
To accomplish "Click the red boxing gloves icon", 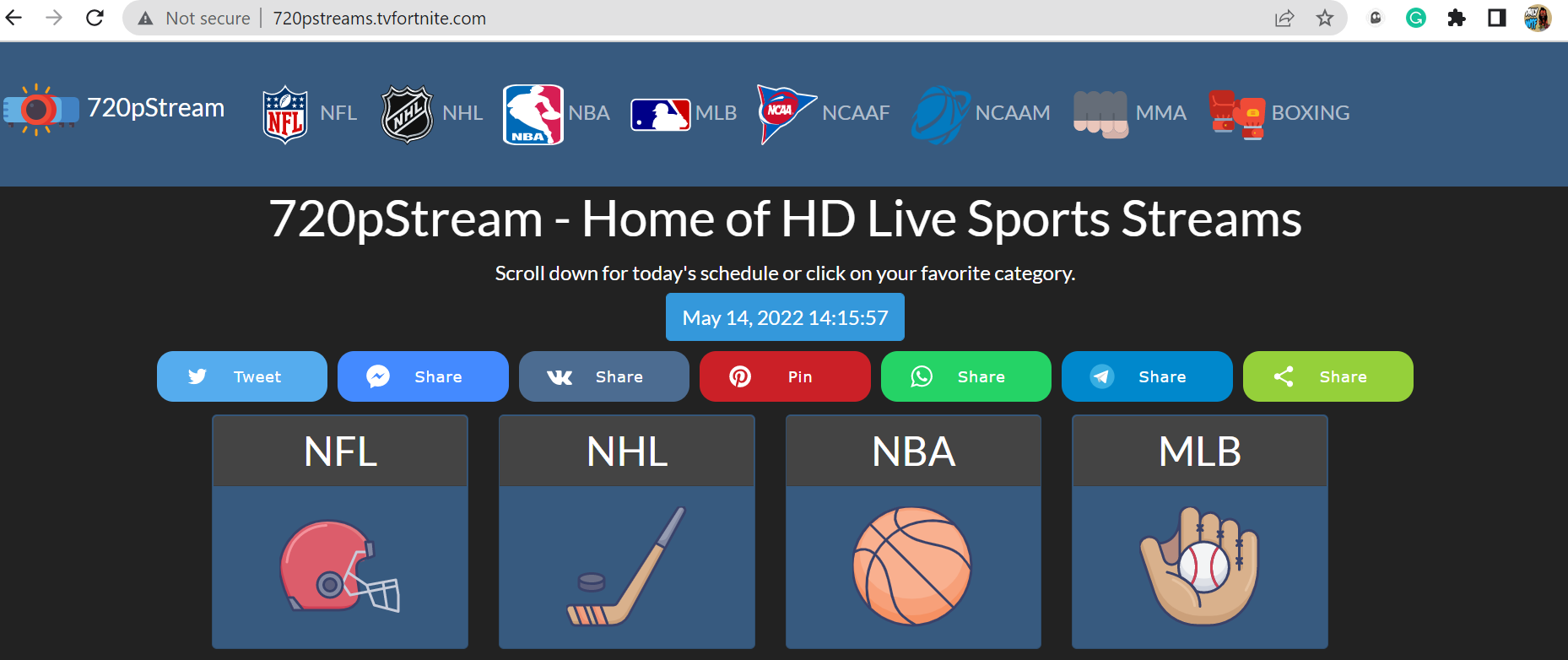I will [1237, 115].
